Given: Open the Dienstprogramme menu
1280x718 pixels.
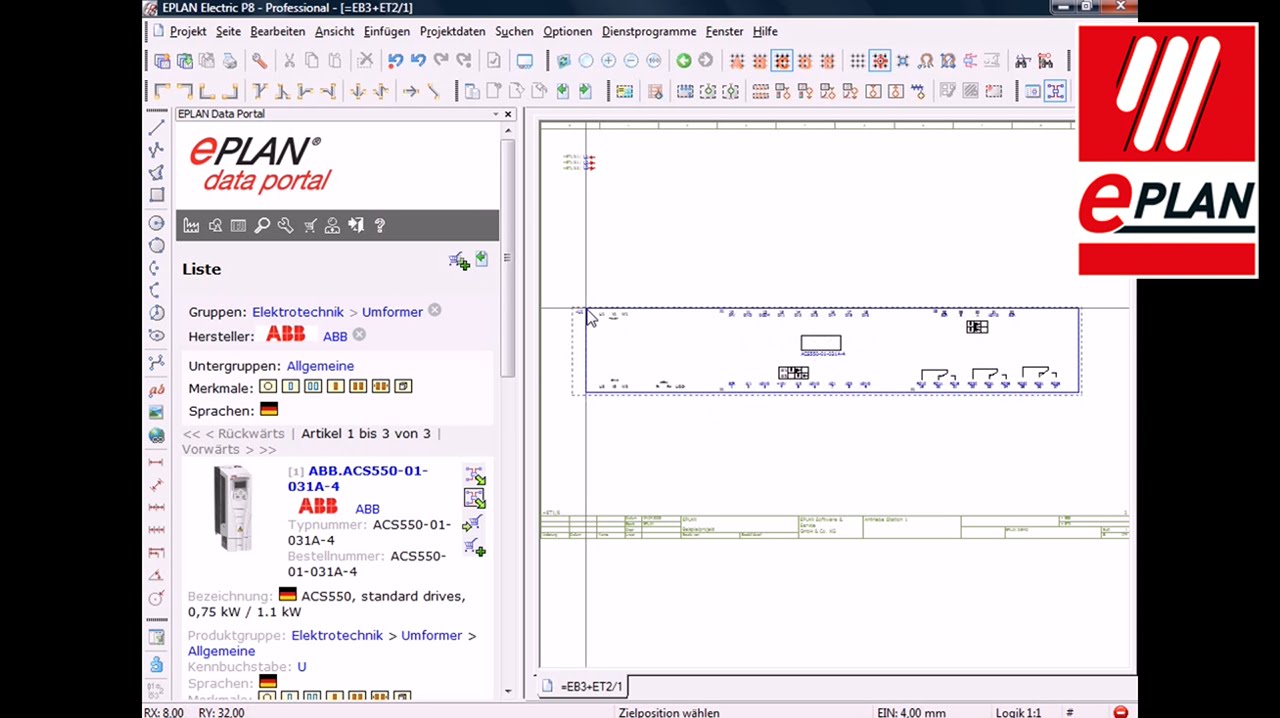Looking at the screenshot, I should pyautogui.click(x=649, y=31).
